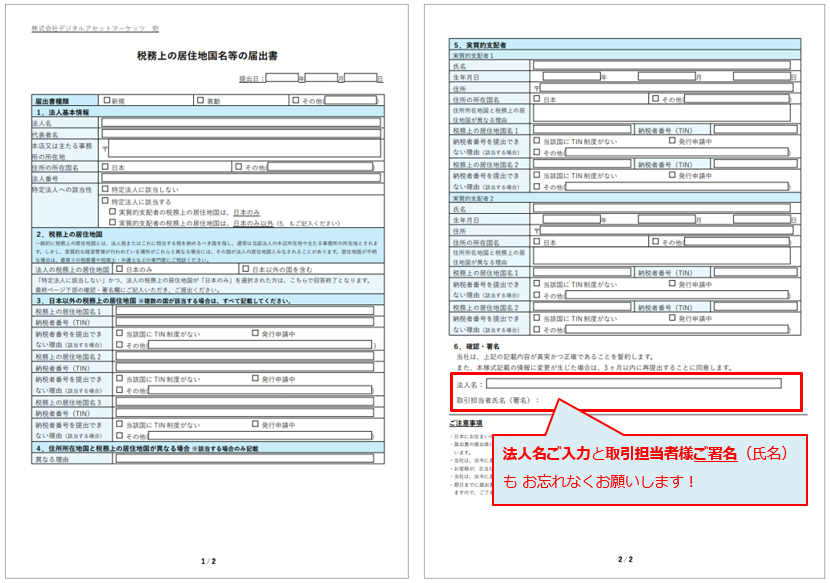Click the 住所 field of 実質的支配者1
This screenshot has width=830, height=583.
[x=666, y=87]
